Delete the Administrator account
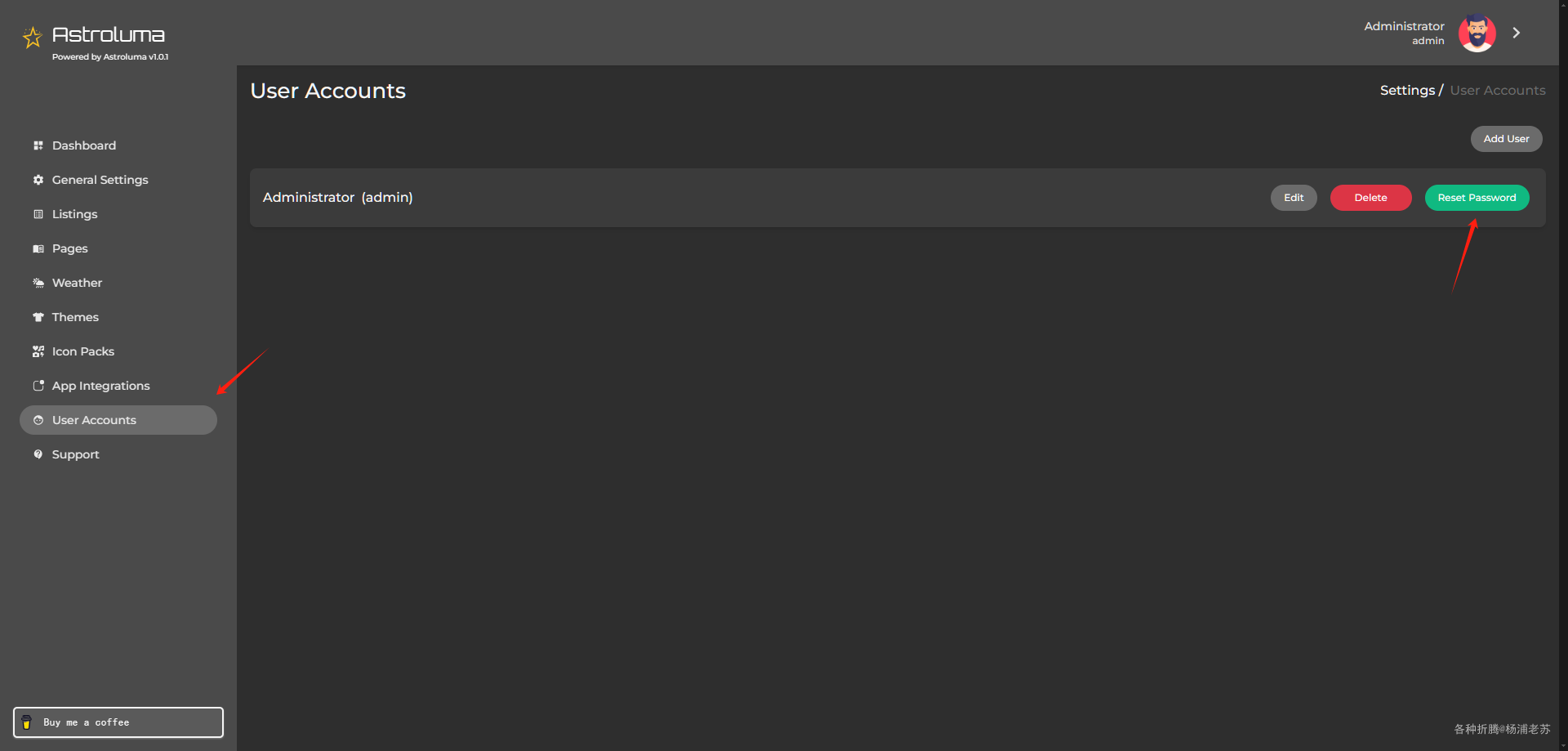This screenshot has height=751, width=1568. 1371,198
